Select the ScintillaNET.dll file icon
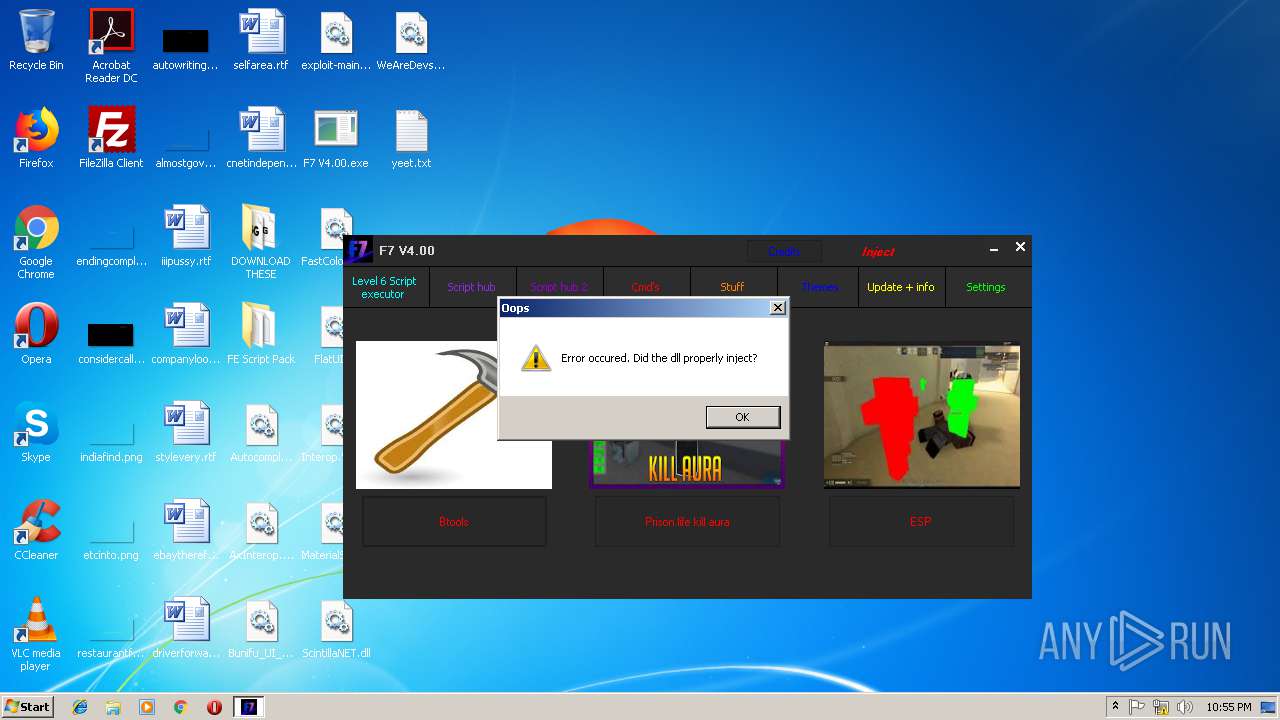 (x=336, y=629)
